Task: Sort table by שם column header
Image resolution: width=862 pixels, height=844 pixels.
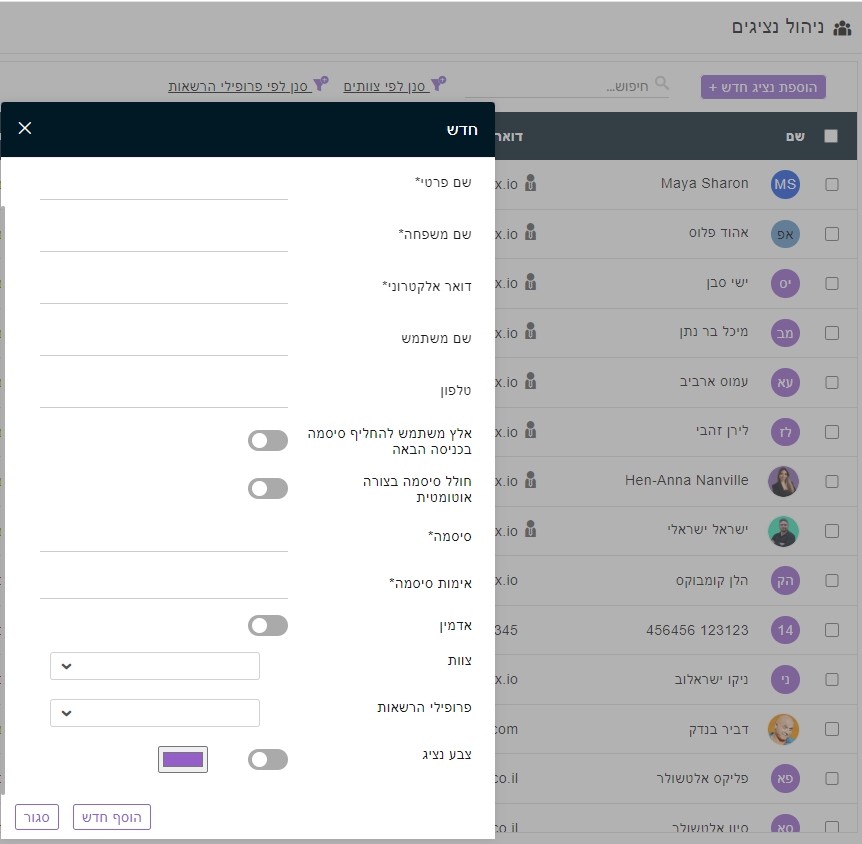Action: pos(795,136)
